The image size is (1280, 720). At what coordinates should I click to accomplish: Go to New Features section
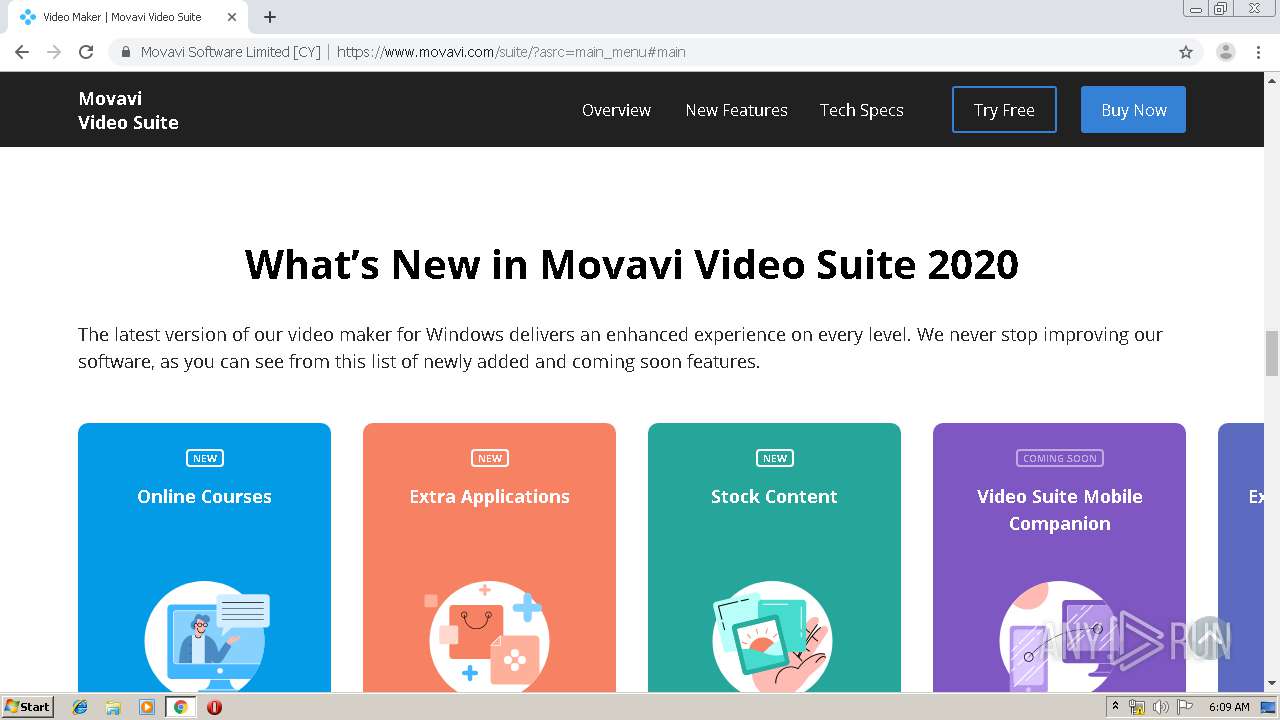pyautogui.click(x=736, y=110)
